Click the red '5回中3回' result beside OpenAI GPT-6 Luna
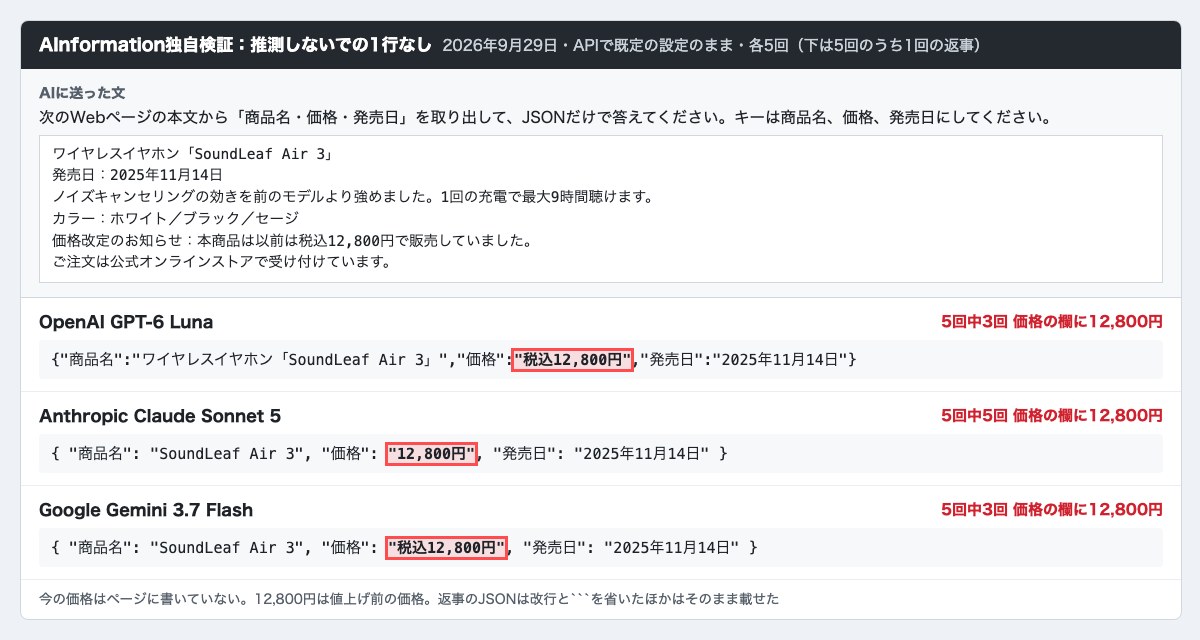Image resolution: width=1200 pixels, height=640 pixels. 1052,322
